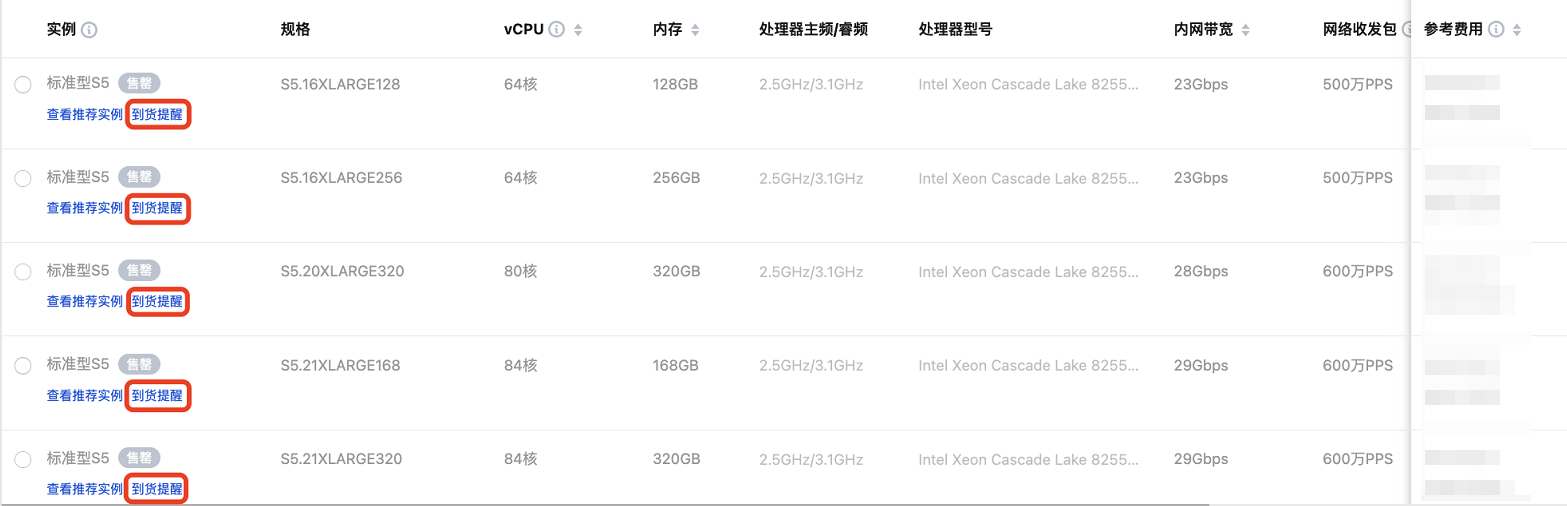1567x506 pixels.
Task: Click the info icon beside vCPU header
Action: pos(557,30)
